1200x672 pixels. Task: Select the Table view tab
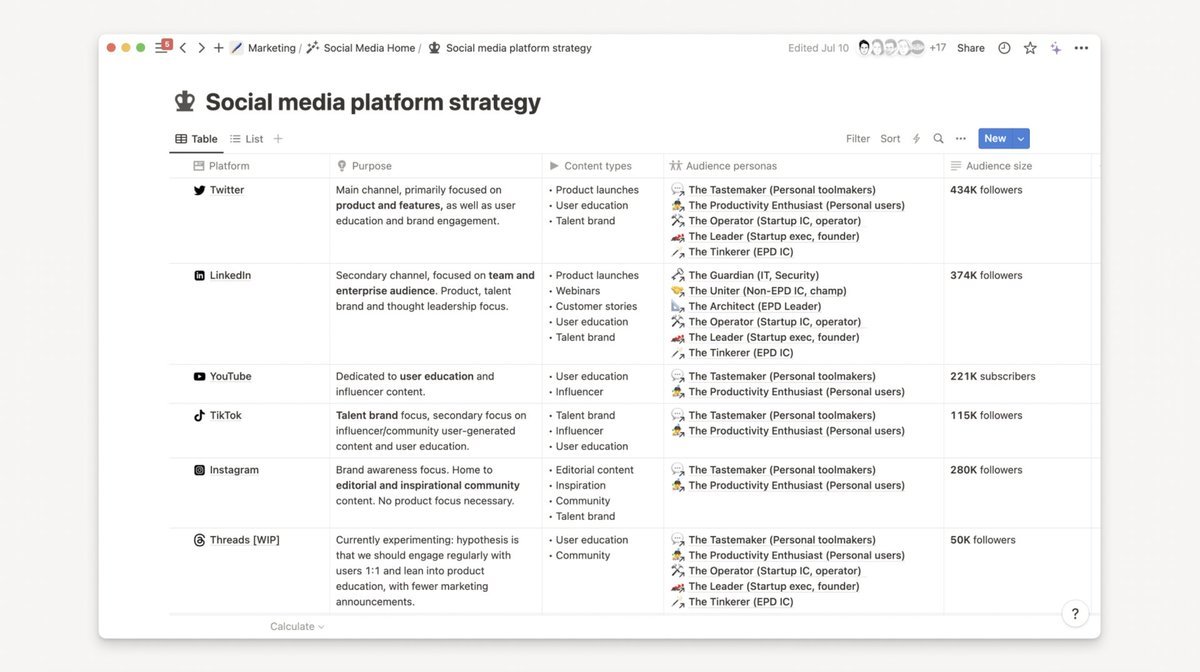[196, 139]
